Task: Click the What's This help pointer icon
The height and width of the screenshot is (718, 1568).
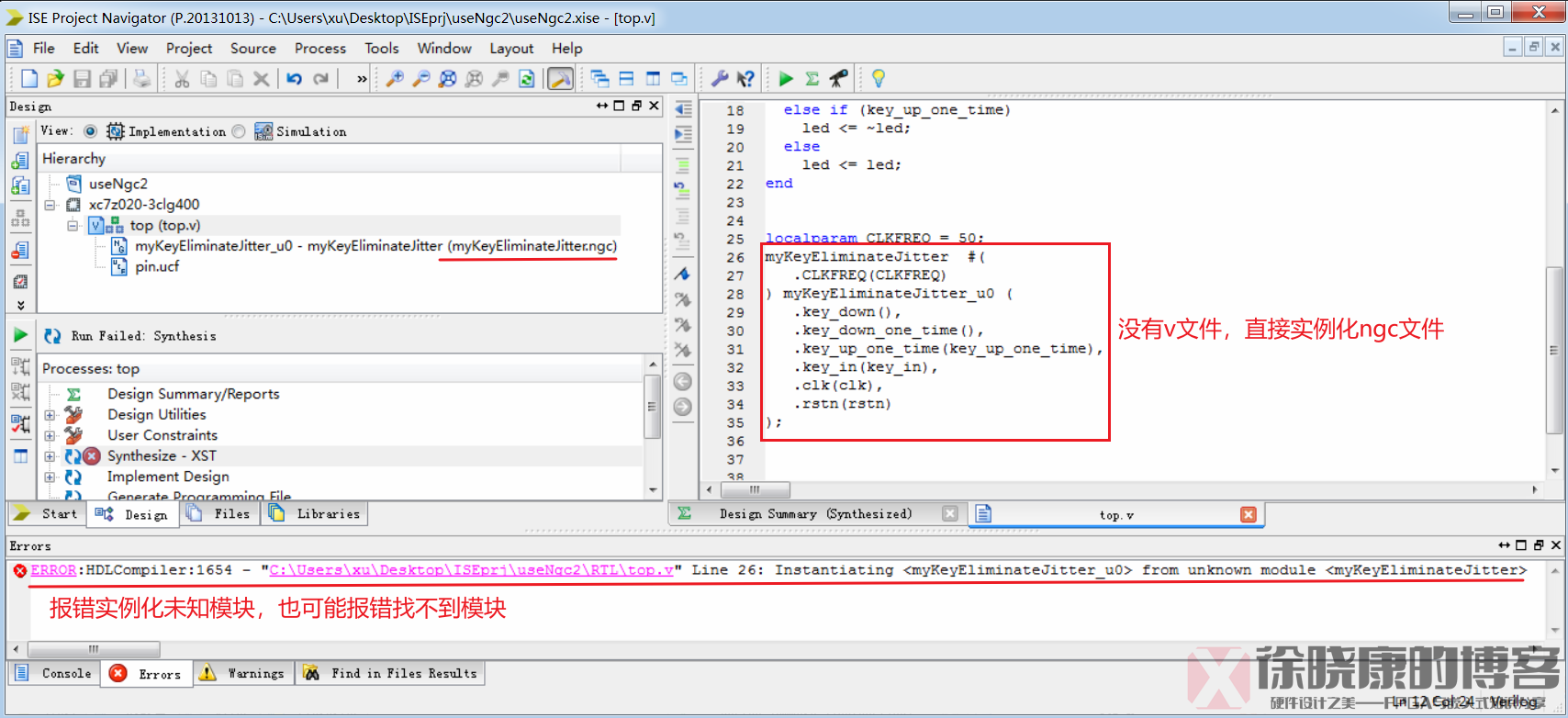Action: coord(745,79)
